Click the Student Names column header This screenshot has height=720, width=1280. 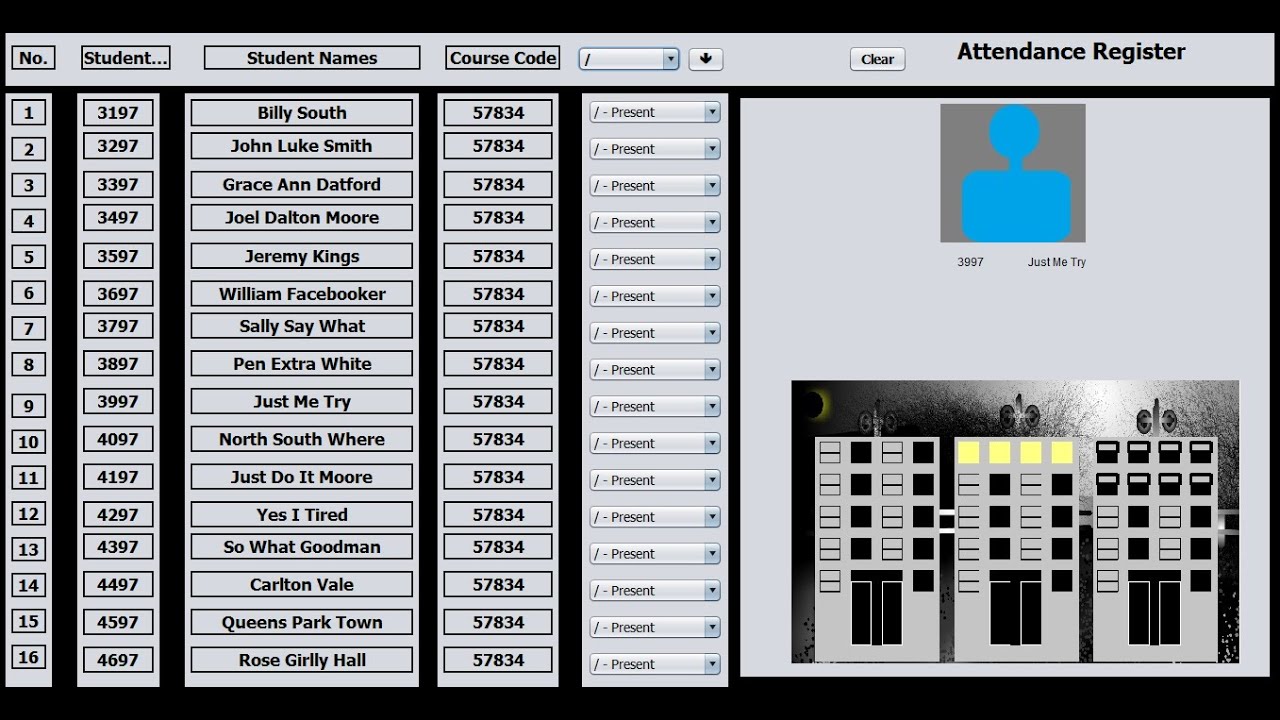312,58
